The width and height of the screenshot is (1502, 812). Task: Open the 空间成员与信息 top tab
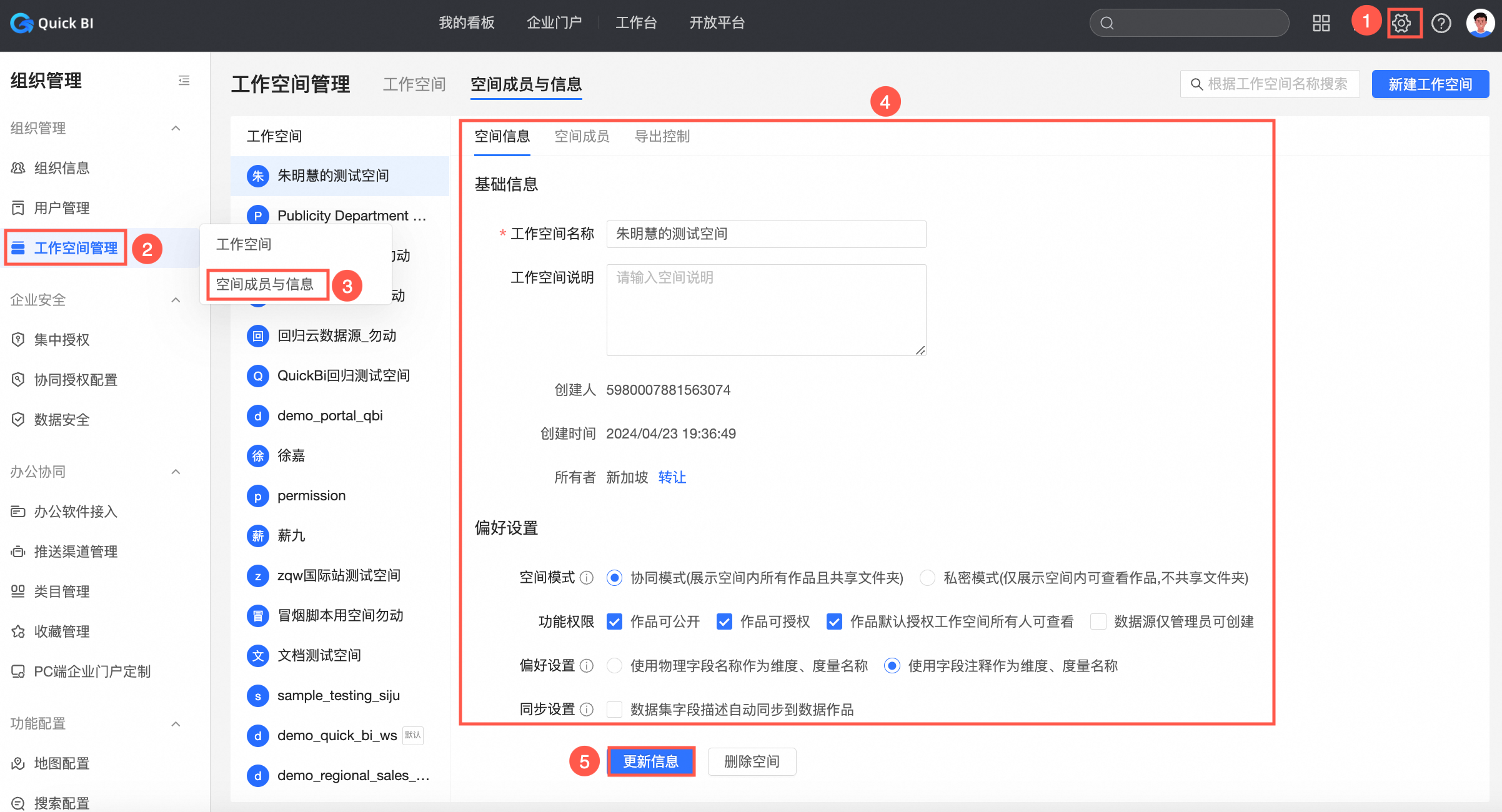tap(526, 84)
